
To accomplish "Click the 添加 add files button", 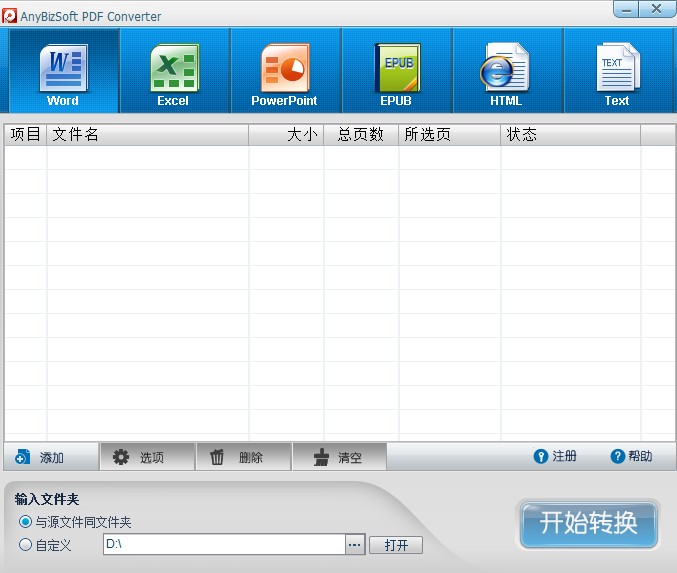I will [51, 457].
